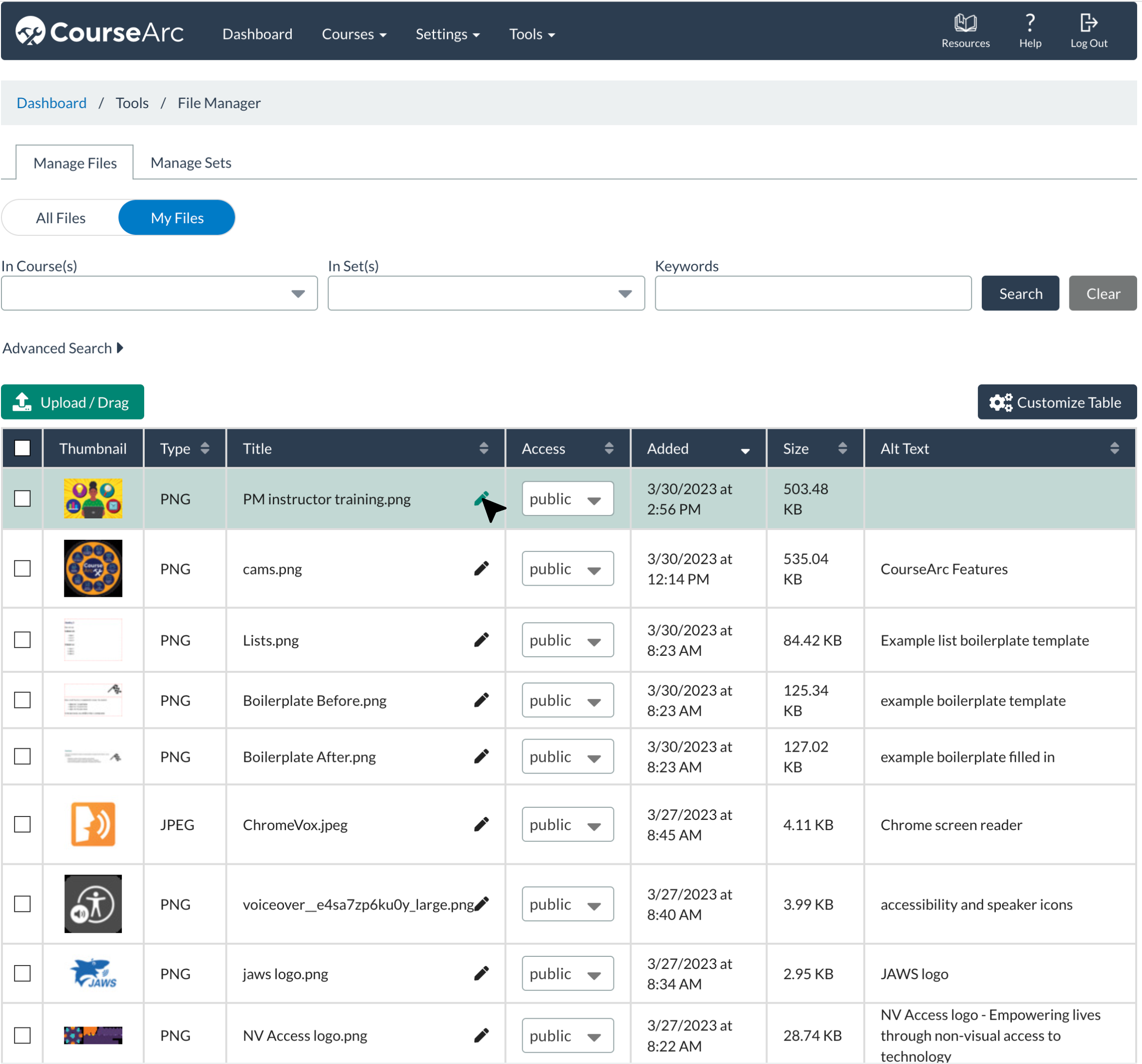Click the Log Out icon
Image resolution: width=1142 pixels, height=1064 pixels.
(1088, 23)
